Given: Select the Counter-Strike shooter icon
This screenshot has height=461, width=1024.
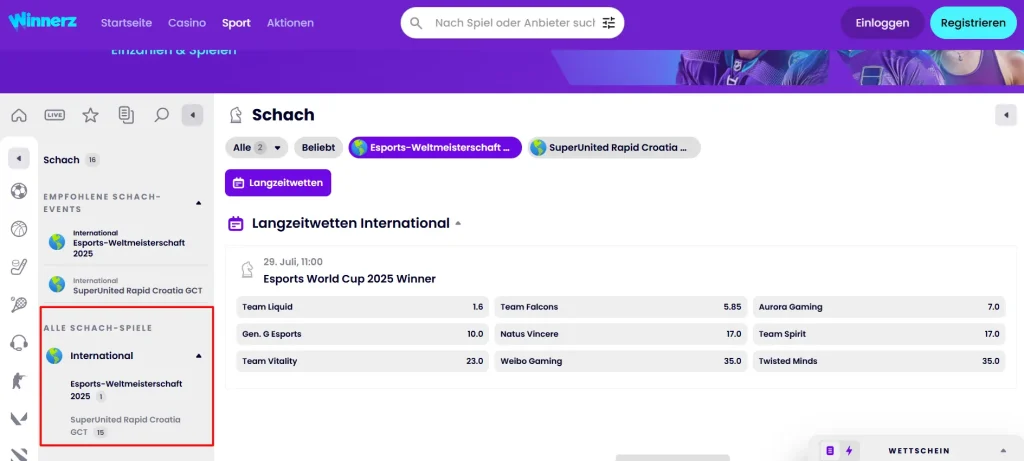Looking at the screenshot, I should (x=19, y=380).
